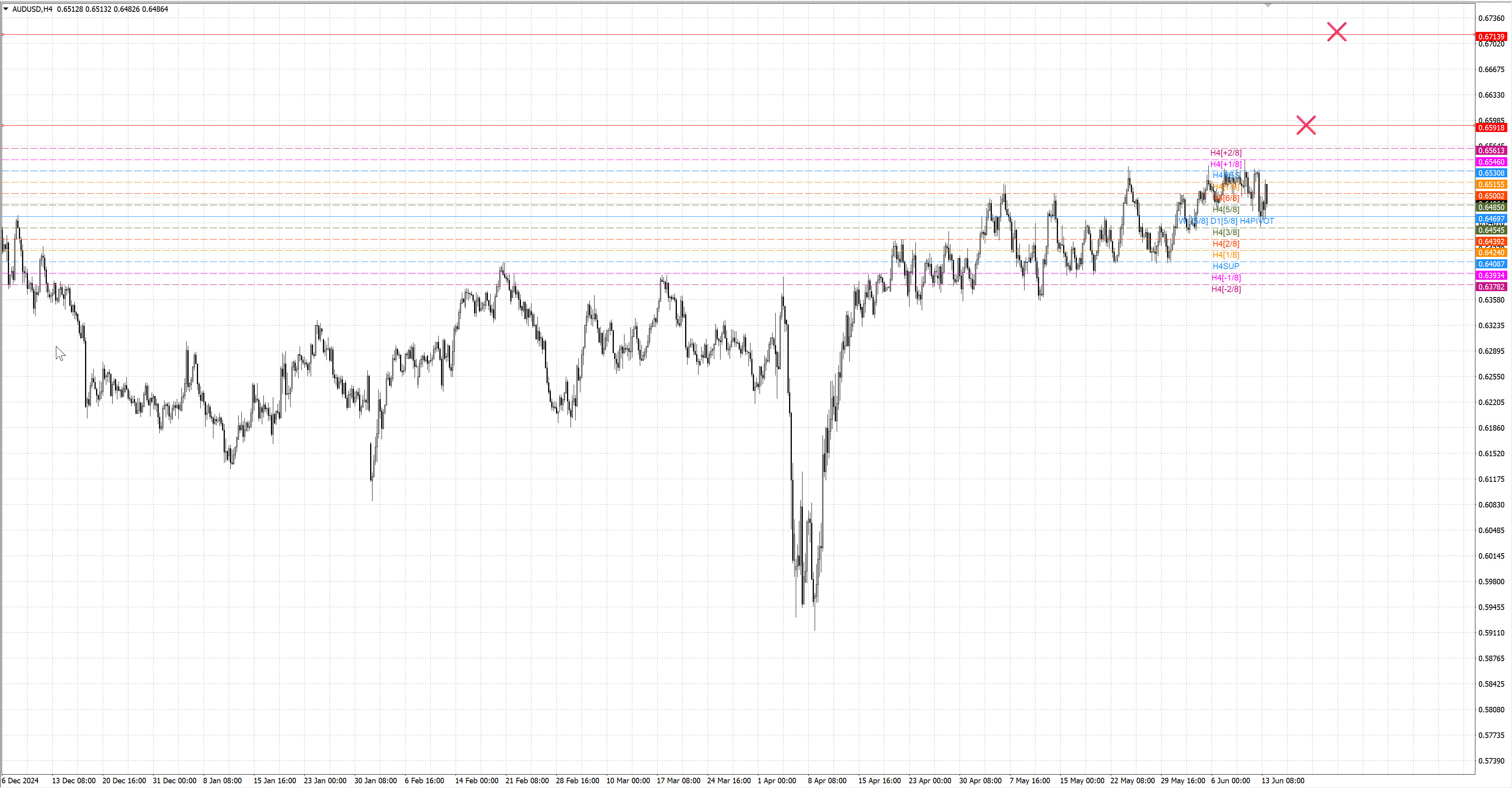
Task: Select the H4[-2/8] level label
Action: (x=1226, y=289)
